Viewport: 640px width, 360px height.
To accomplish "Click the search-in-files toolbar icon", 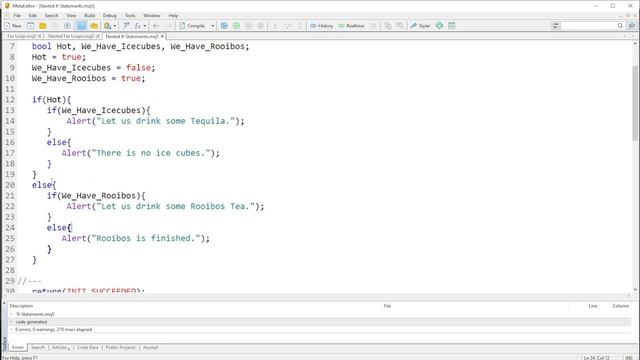I will [x=107, y=26].
